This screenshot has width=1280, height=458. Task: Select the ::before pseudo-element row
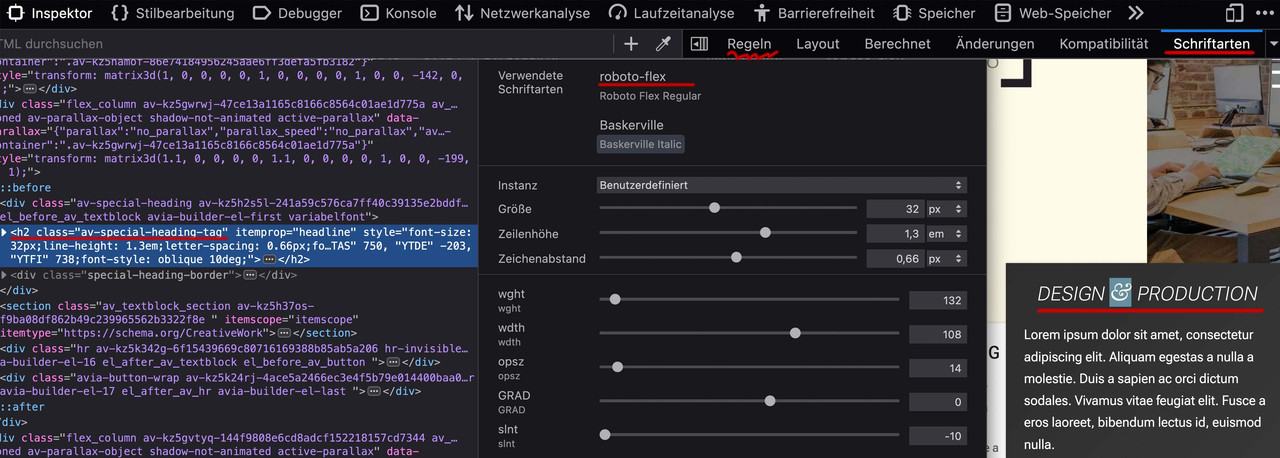(x=26, y=187)
